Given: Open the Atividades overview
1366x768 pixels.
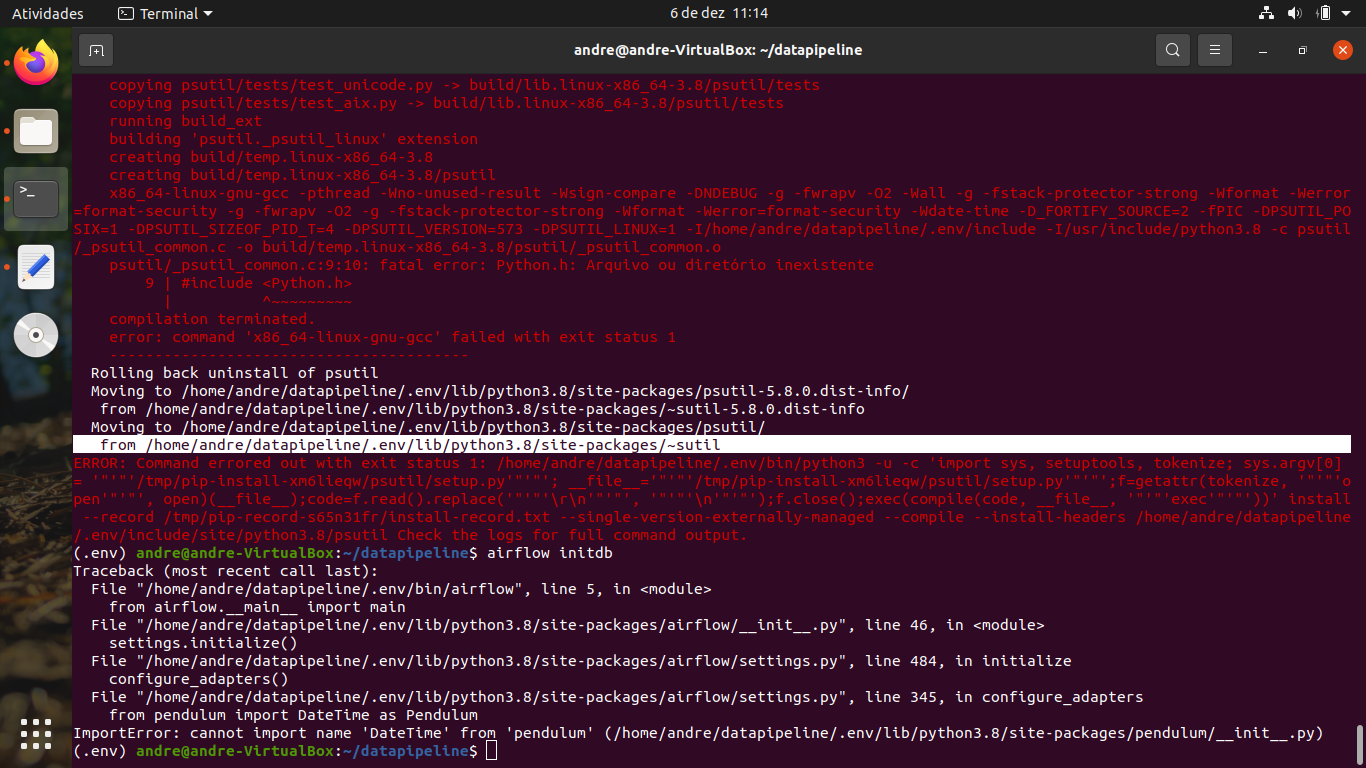Looking at the screenshot, I should (48, 14).
